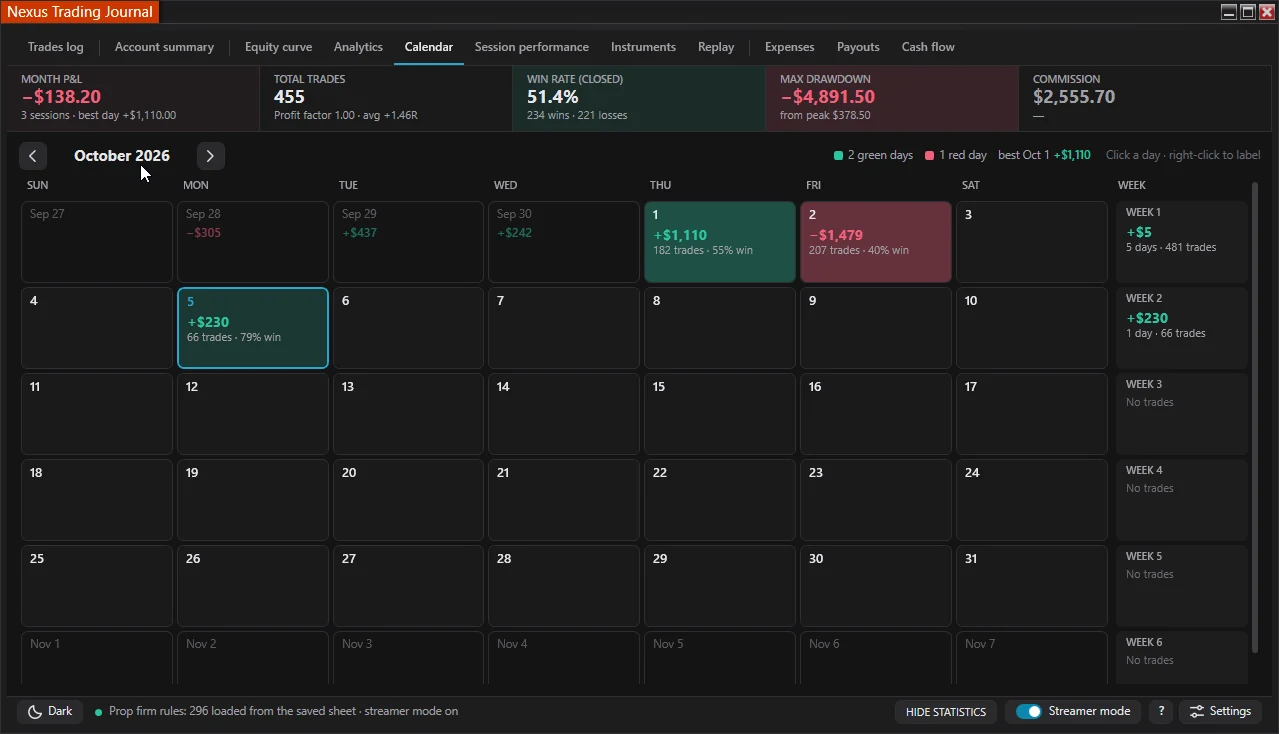This screenshot has width=1279, height=734.
Task: Open the WEEK 5 summary card
Action: point(1182,586)
